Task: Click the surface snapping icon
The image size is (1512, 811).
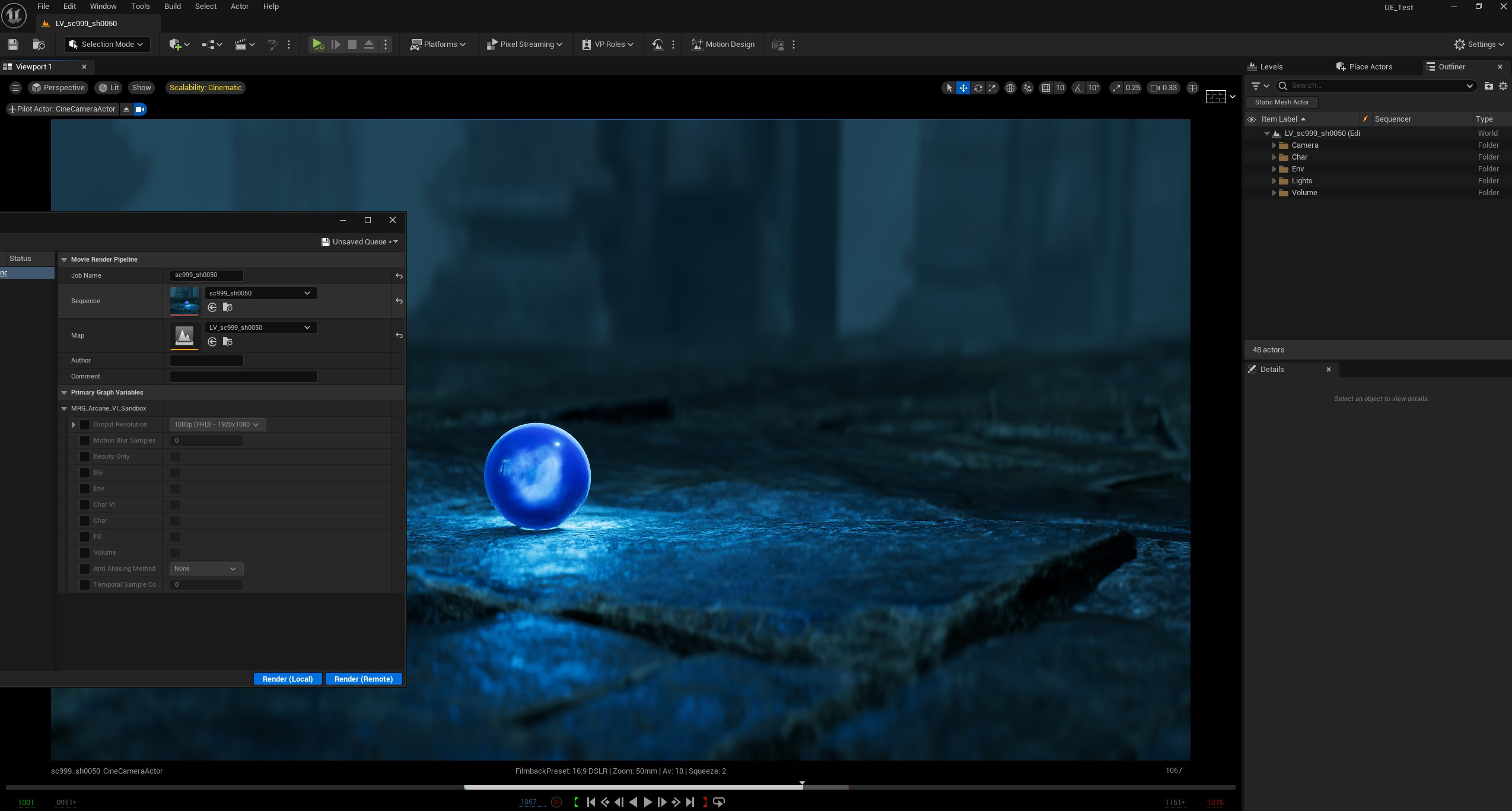Action: point(1028,88)
